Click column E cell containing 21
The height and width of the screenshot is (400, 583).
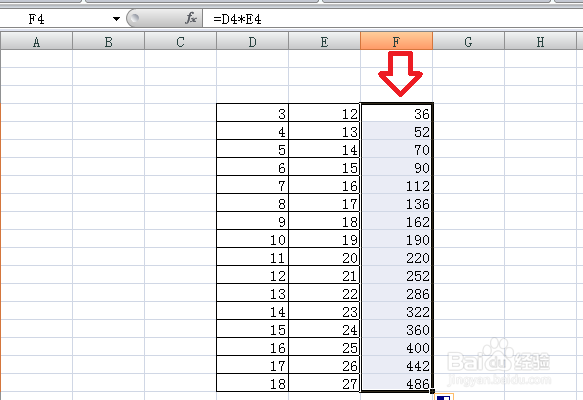[x=324, y=275]
